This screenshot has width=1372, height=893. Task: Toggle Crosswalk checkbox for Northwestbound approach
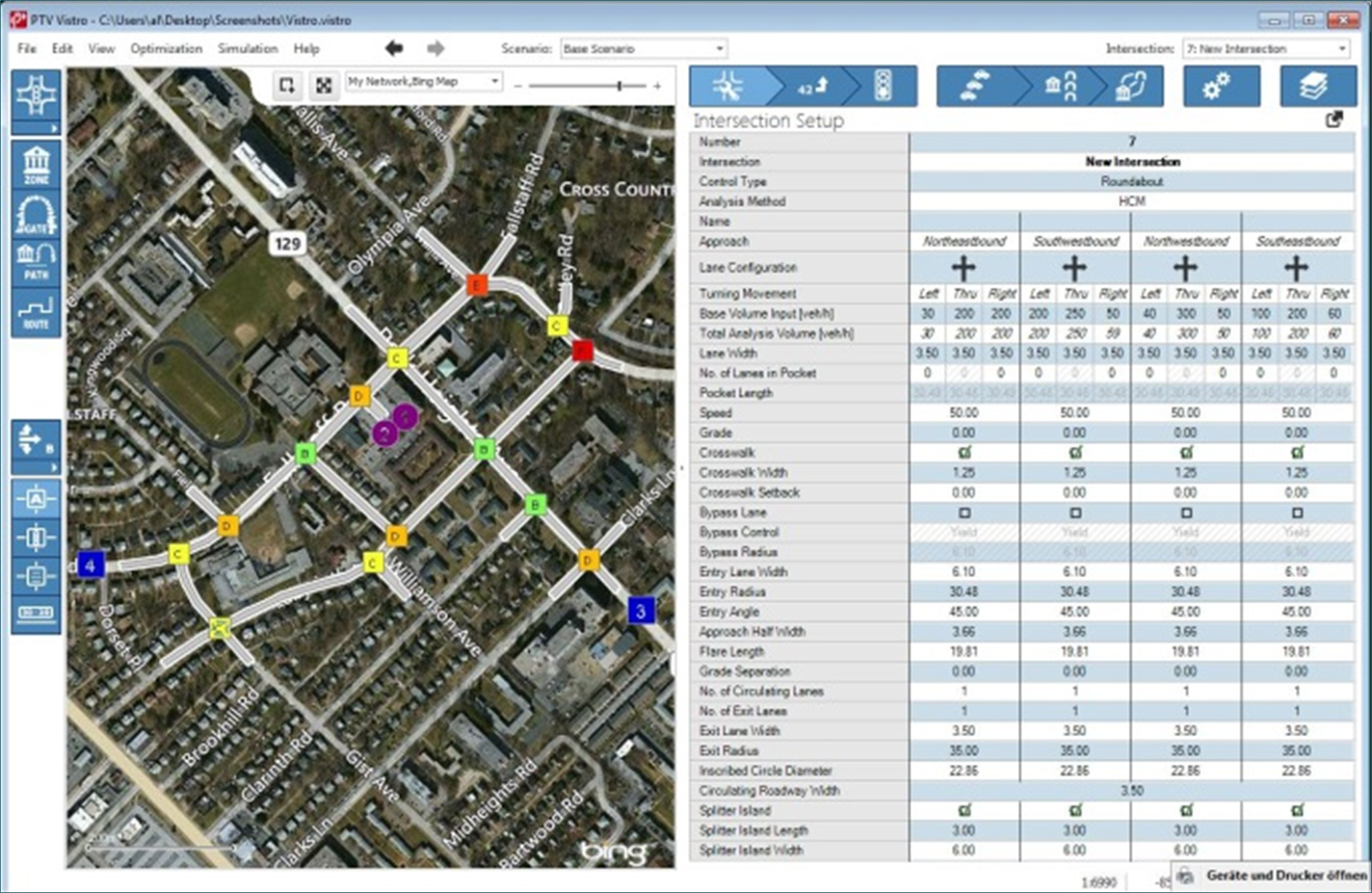point(1186,452)
